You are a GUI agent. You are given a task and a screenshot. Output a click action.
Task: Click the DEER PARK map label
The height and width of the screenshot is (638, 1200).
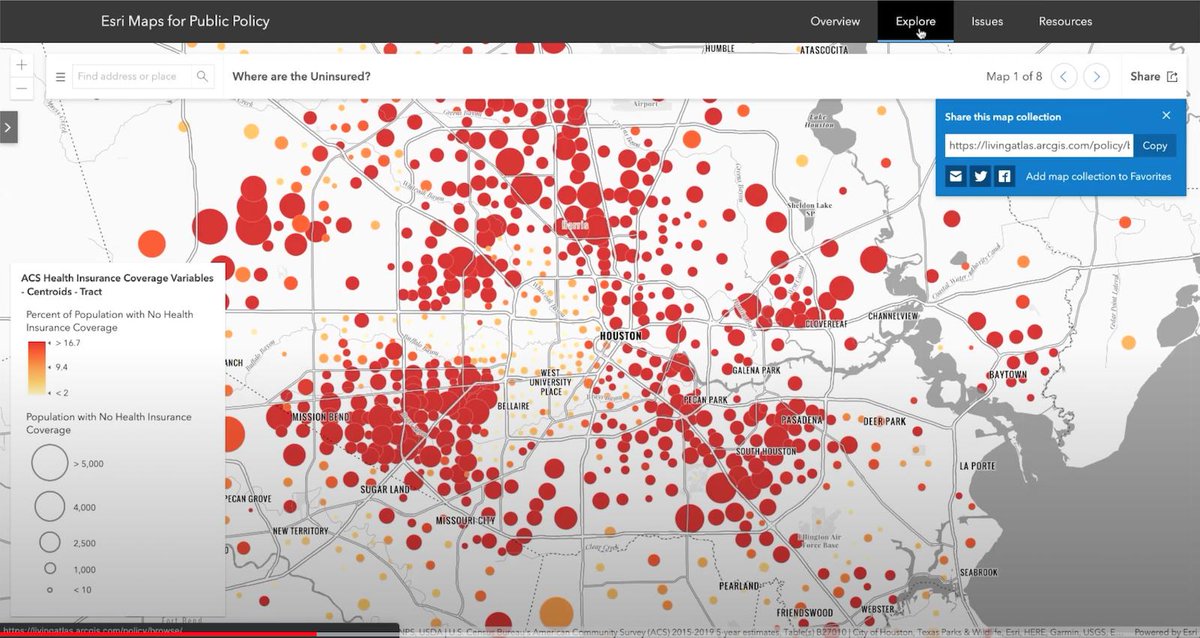(884, 421)
